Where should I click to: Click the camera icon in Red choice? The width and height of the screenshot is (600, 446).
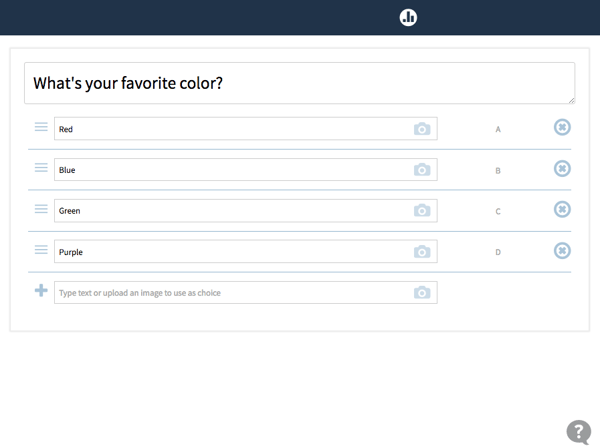422,129
